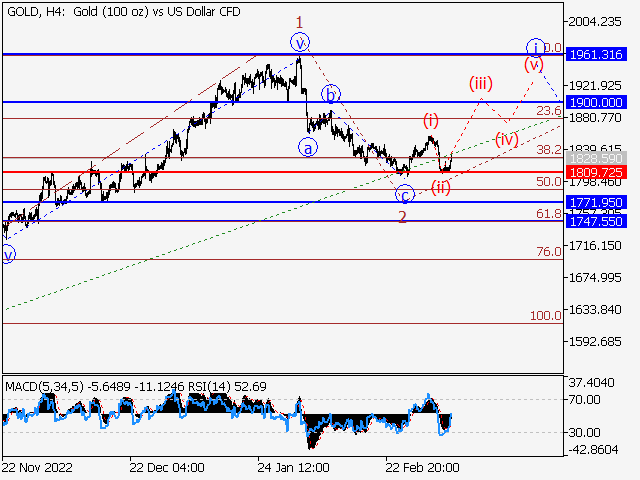
Task: Click the '24 Jan 12:00' time axis label
Action: pyautogui.click(x=293, y=468)
